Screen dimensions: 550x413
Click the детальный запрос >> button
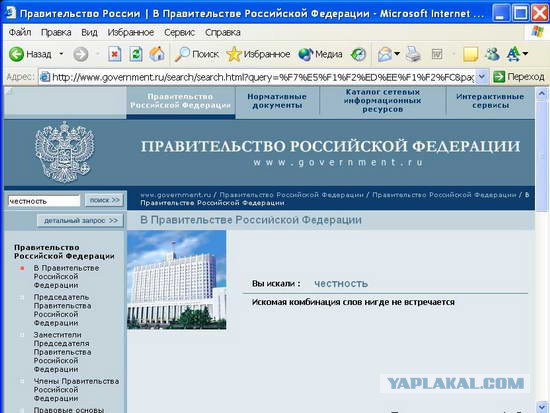tap(81, 221)
